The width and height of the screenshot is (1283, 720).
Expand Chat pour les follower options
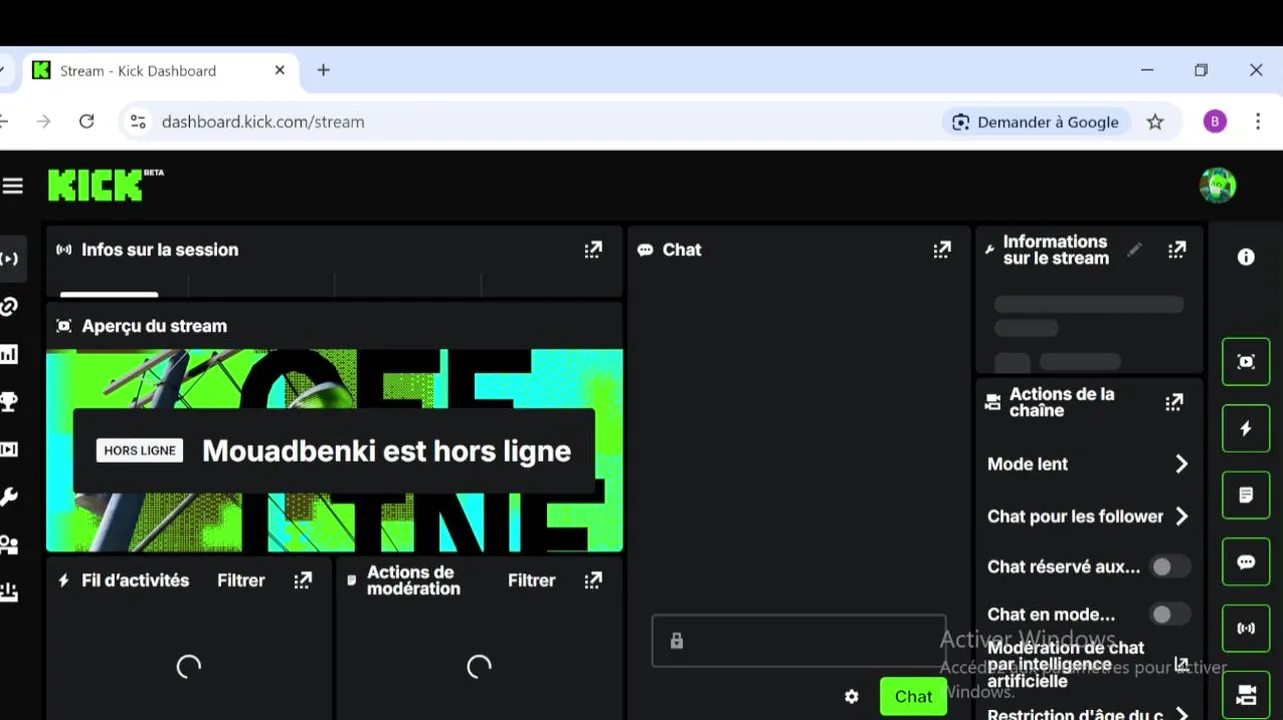(1181, 516)
